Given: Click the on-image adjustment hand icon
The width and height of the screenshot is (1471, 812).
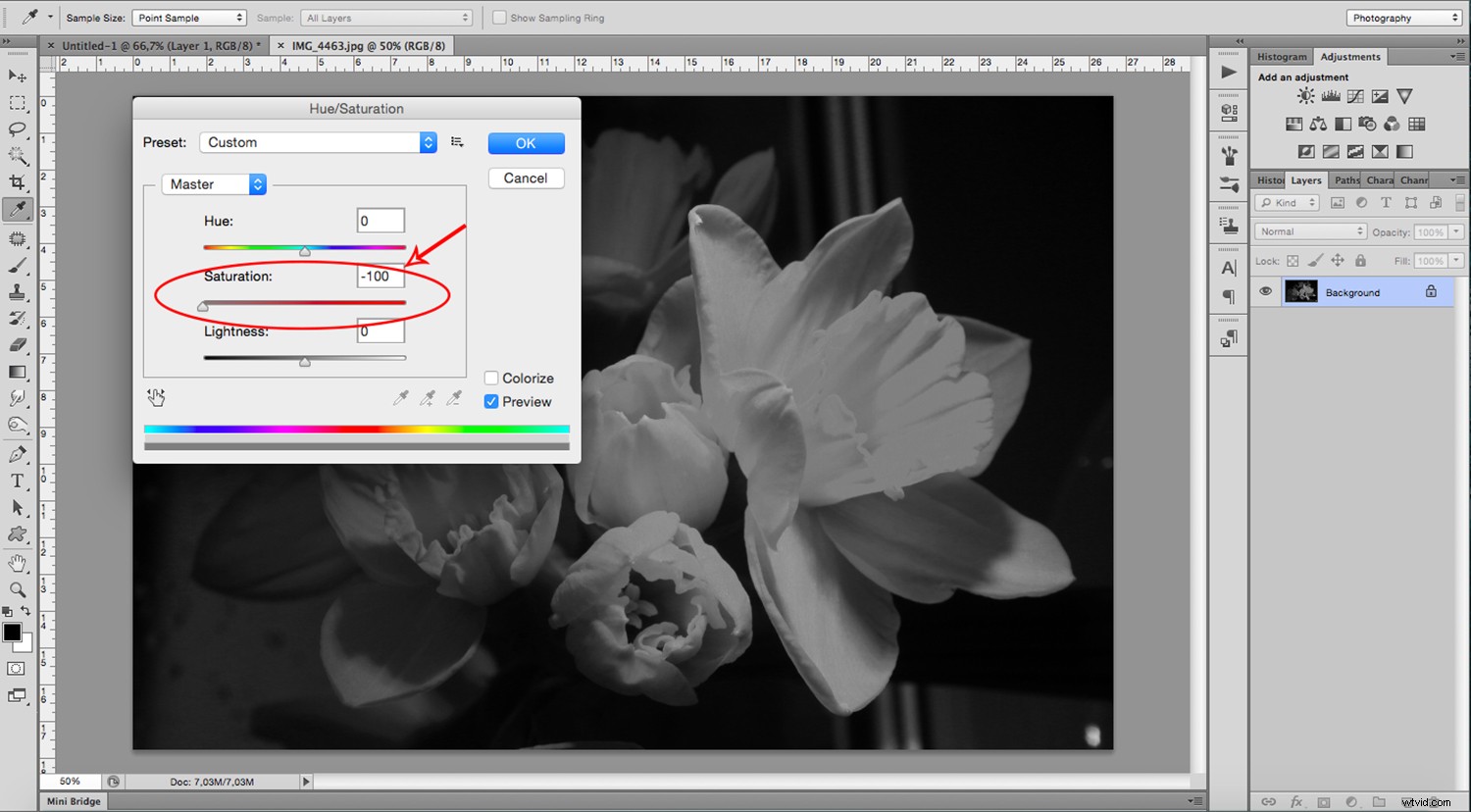Looking at the screenshot, I should pyautogui.click(x=156, y=397).
